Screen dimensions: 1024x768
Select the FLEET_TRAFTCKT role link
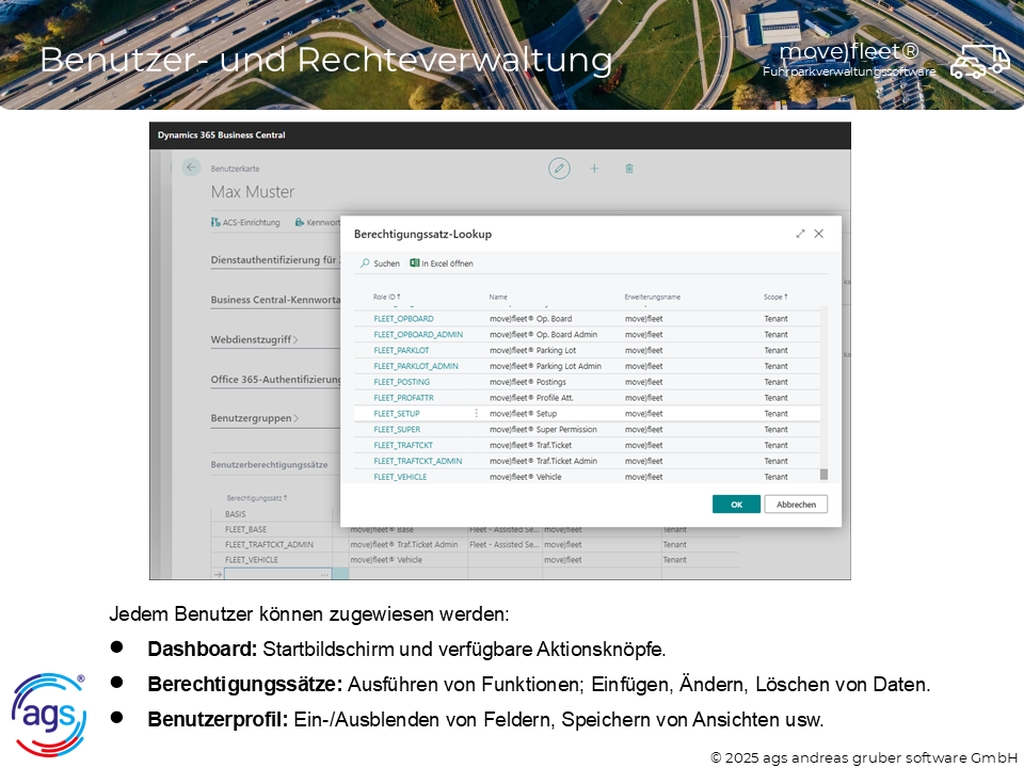tap(403, 445)
